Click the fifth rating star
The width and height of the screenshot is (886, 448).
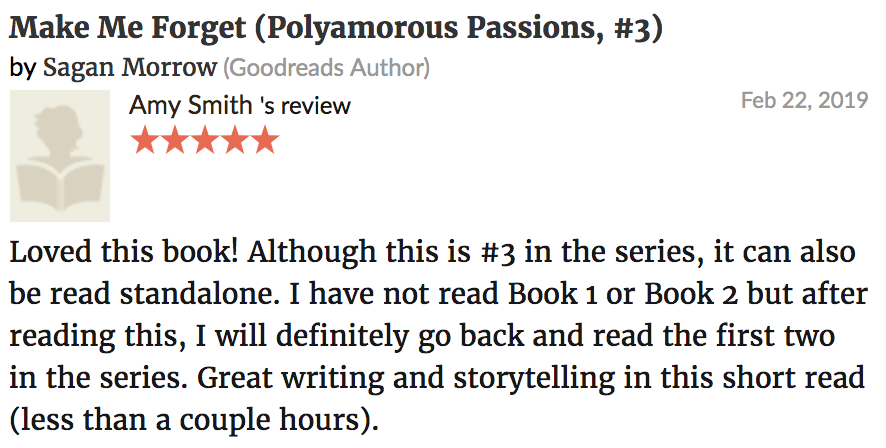264,140
